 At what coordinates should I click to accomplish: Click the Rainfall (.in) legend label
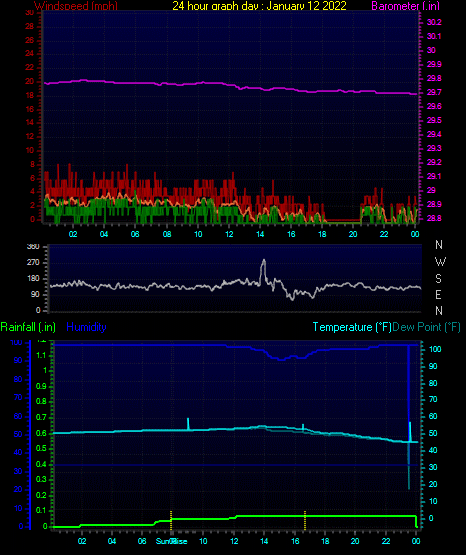coord(28,327)
